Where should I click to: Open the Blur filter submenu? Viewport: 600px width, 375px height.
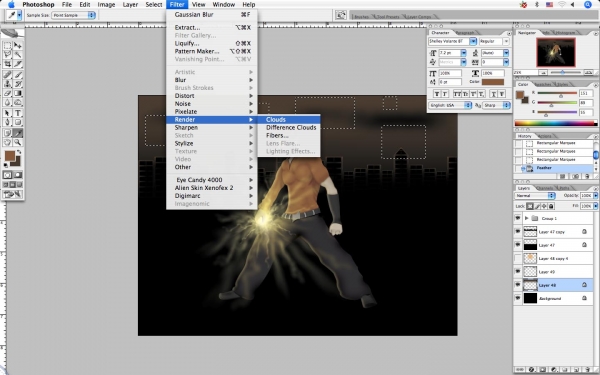pos(212,80)
